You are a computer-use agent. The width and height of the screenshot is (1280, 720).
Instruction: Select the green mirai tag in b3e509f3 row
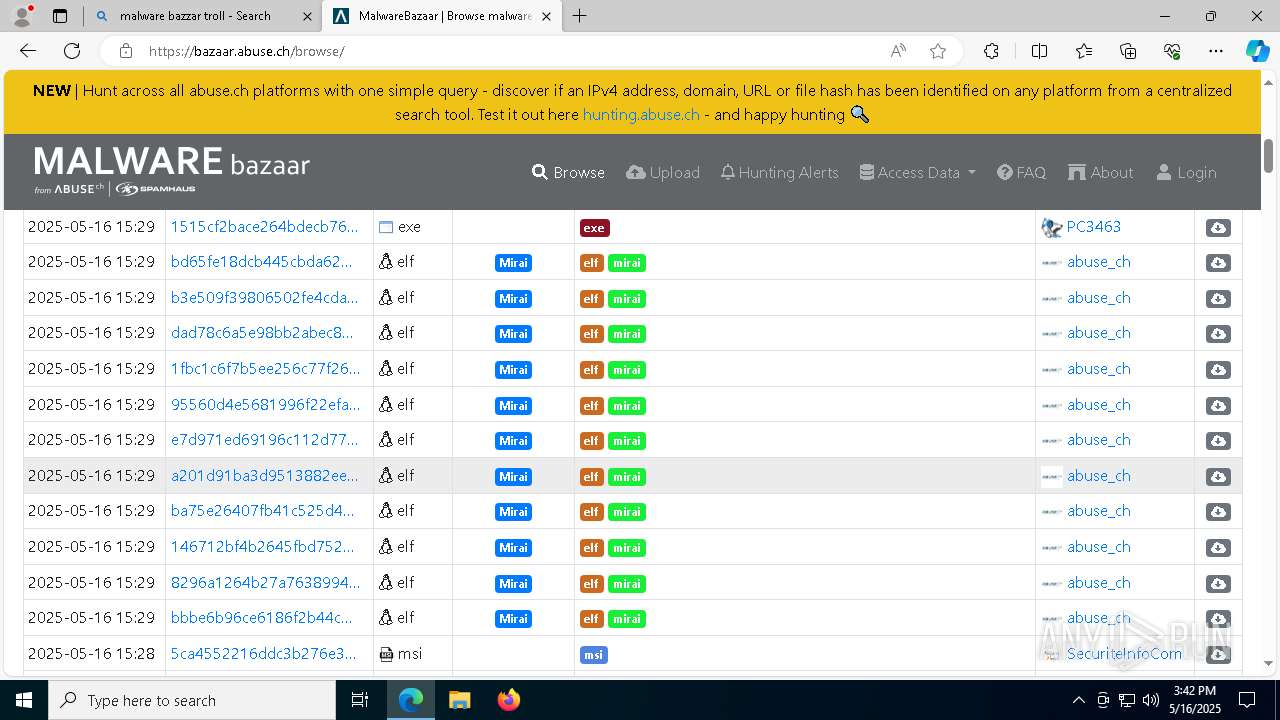pyautogui.click(x=627, y=299)
